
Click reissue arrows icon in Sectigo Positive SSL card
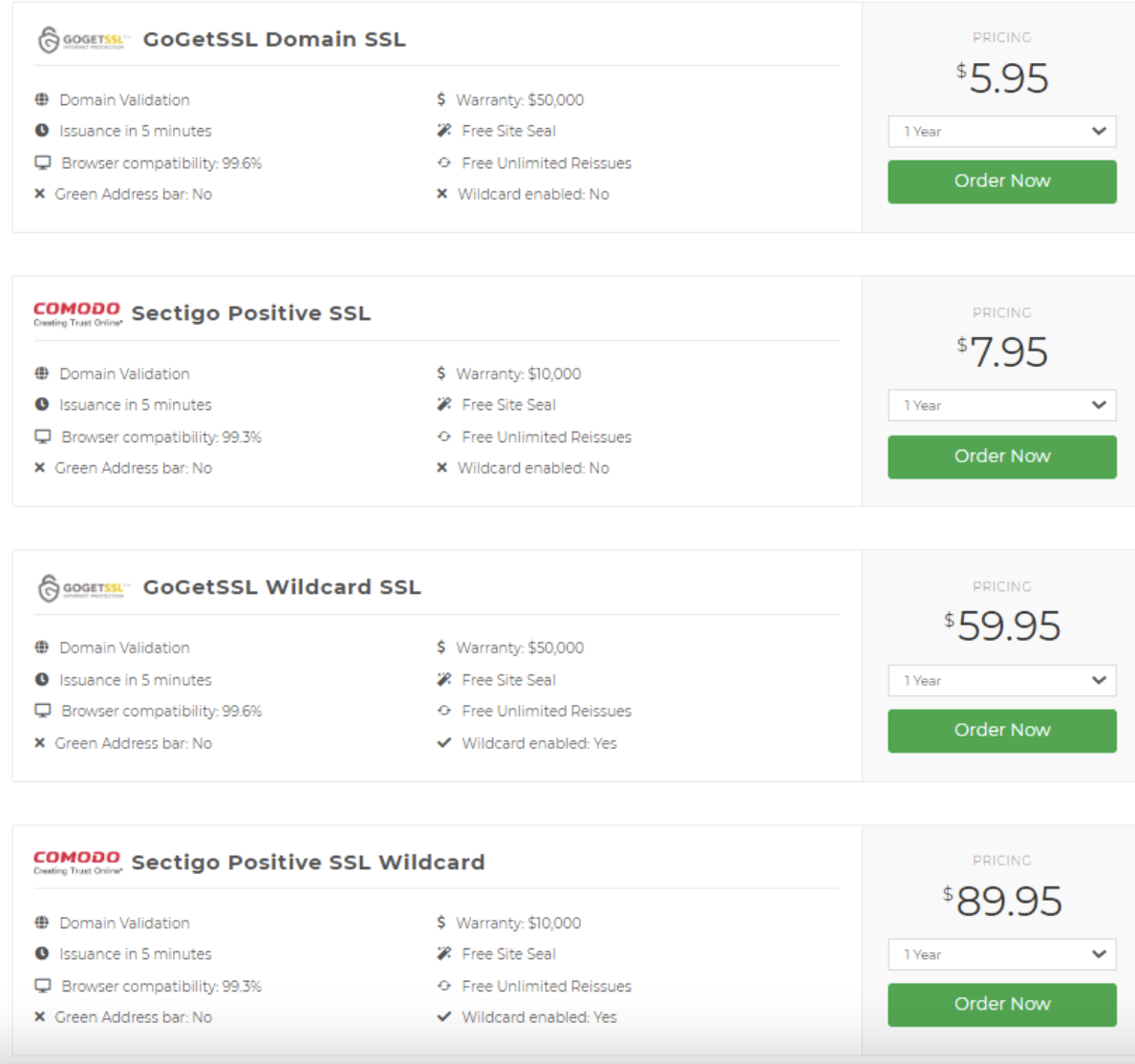(444, 436)
